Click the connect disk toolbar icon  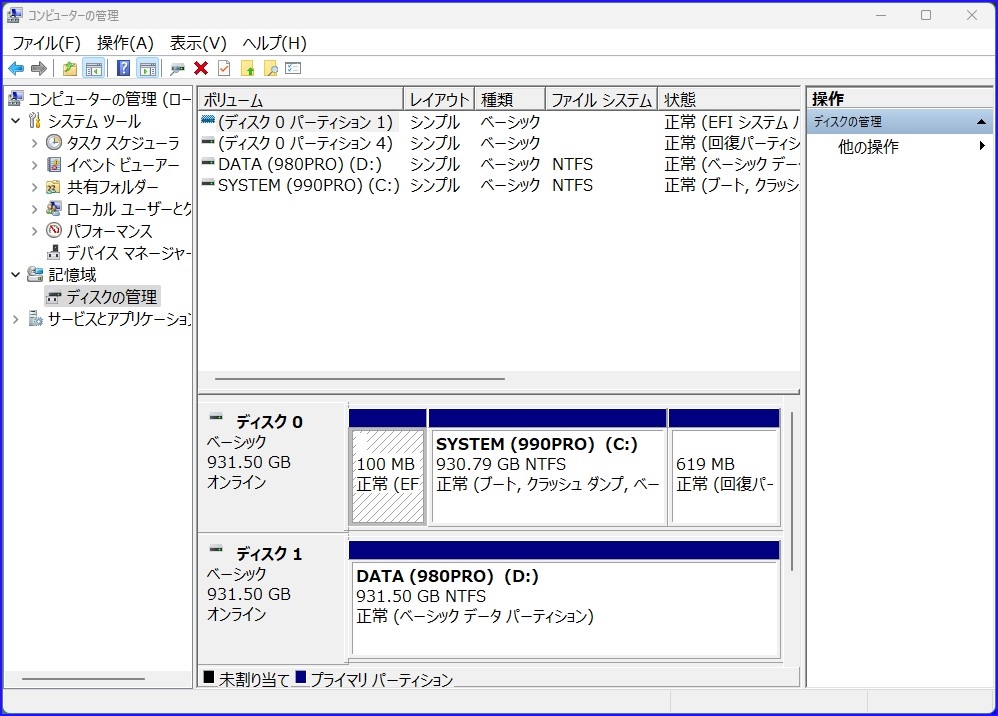pyautogui.click(x=178, y=68)
